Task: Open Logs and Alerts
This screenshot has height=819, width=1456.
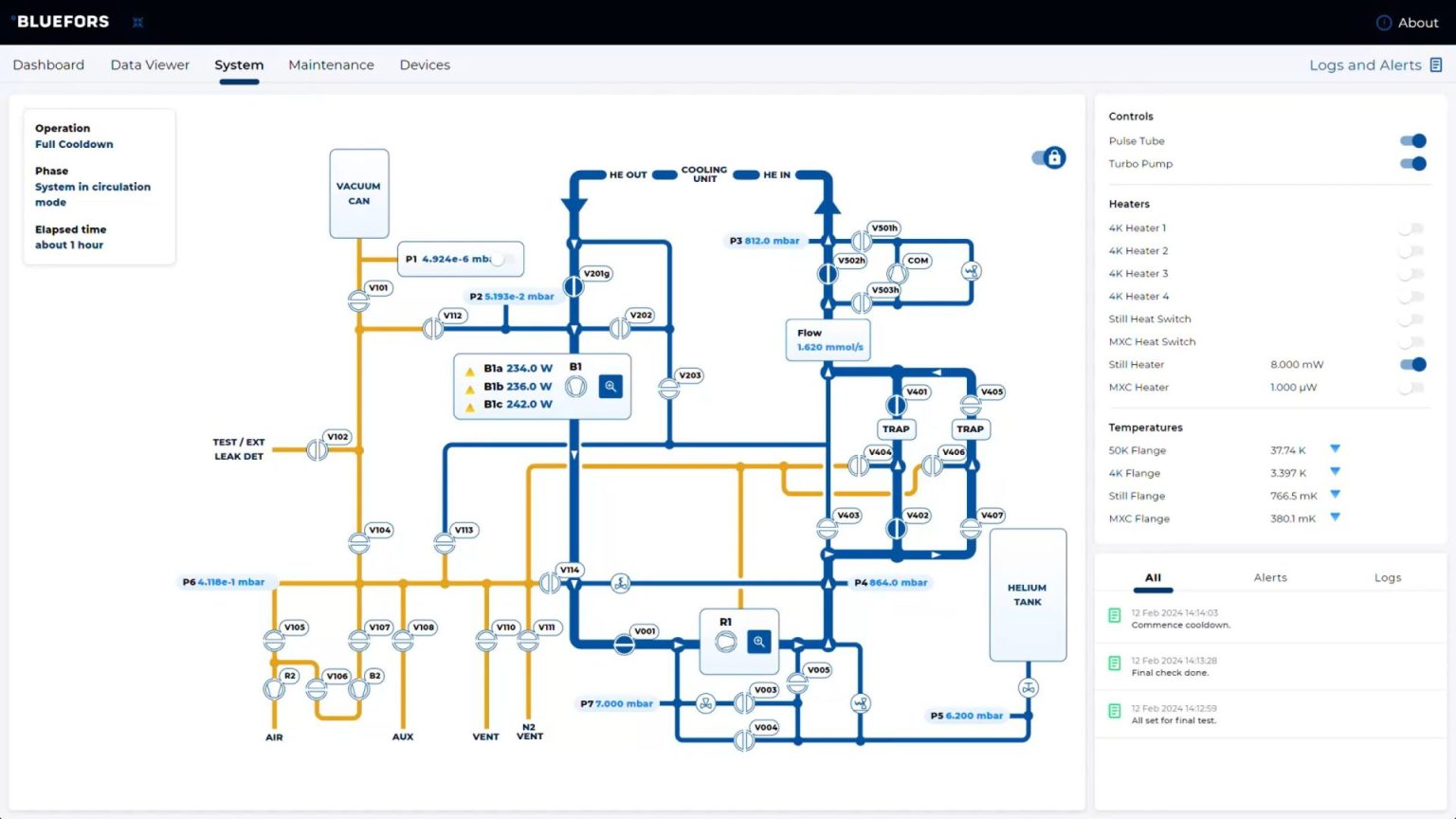Action: (1374, 64)
